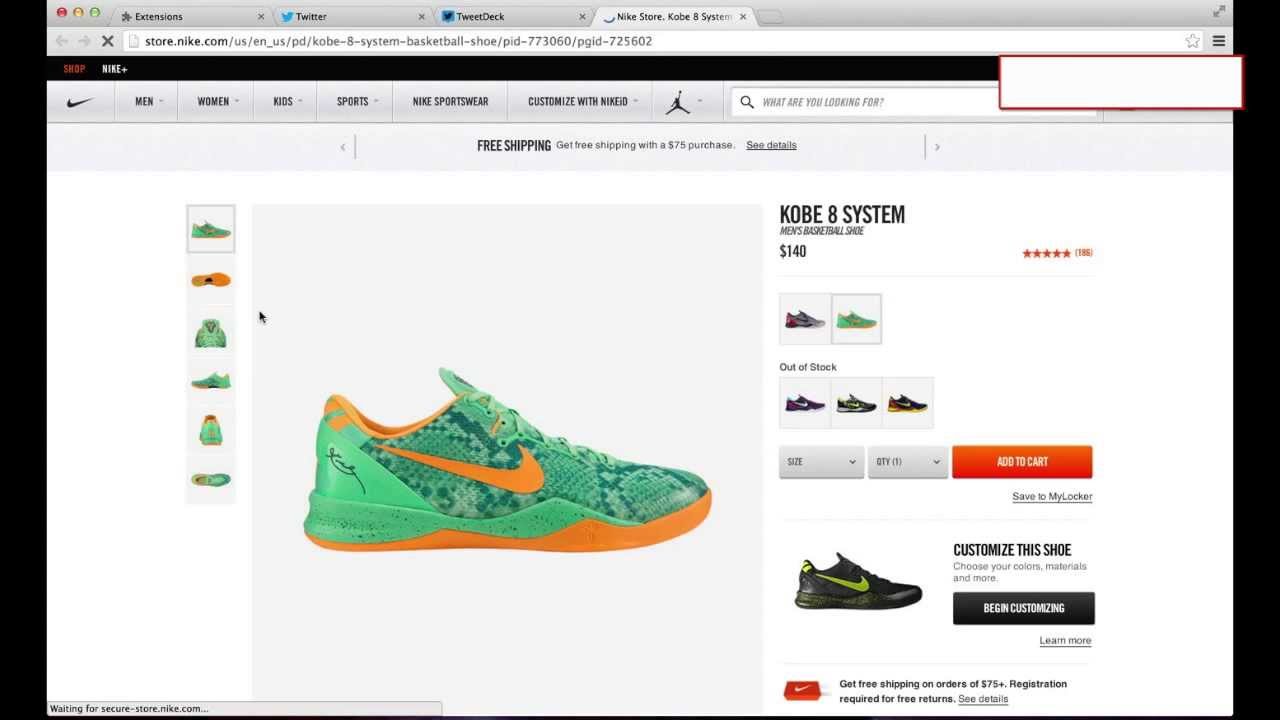This screenshot has height=720, width=1280.
Task: Click the browser address bar URL
Action: 398,41
